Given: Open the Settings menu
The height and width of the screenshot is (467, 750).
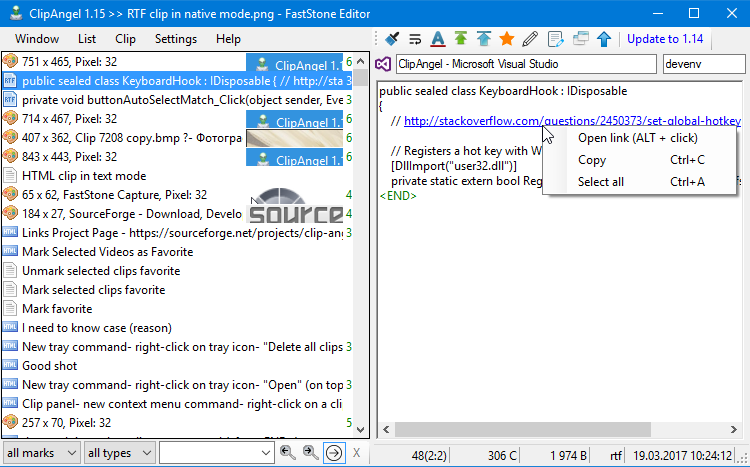Looking at the screenshot, I should coord(176,39).
